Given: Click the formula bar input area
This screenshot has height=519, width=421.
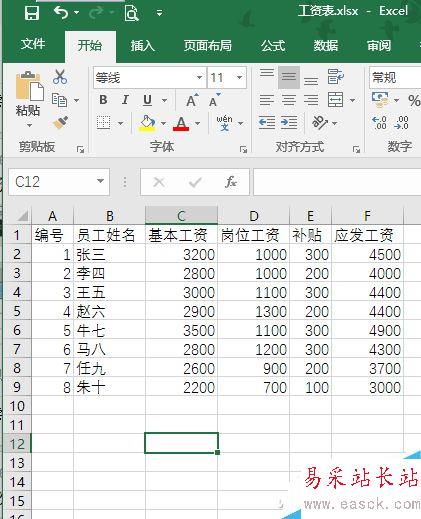Looking at the screenshot, I should click(x=337, y=182).
